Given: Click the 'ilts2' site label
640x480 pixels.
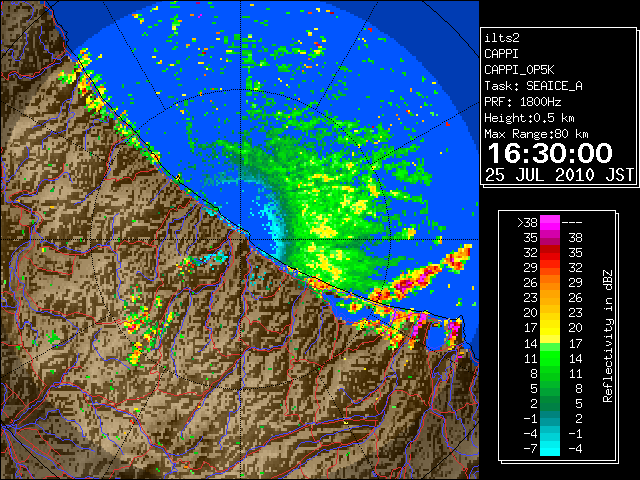Looking at the screenshot, I should [x=502, y=38].
